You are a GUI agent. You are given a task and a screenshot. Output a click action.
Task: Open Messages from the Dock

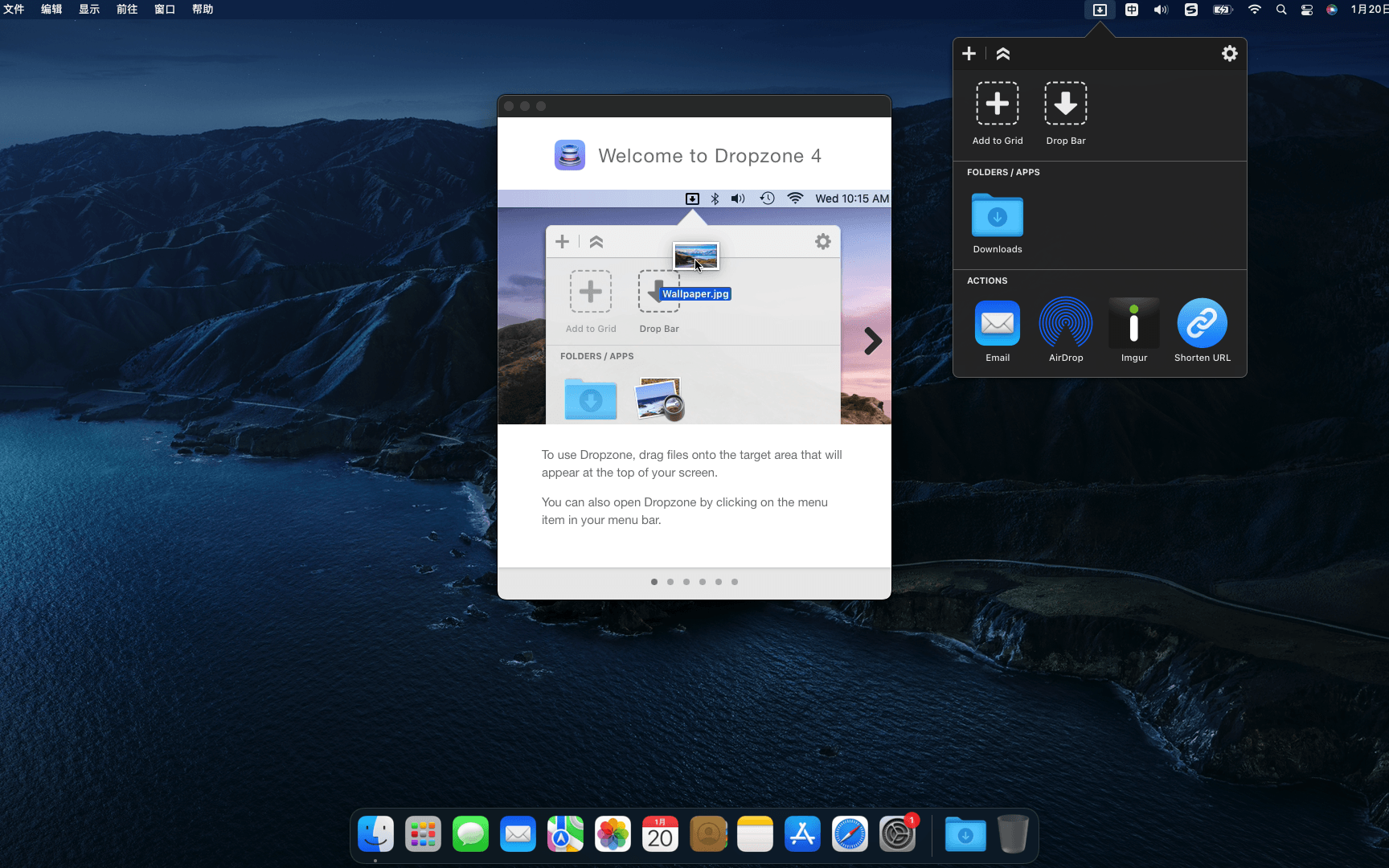(470, 834)
